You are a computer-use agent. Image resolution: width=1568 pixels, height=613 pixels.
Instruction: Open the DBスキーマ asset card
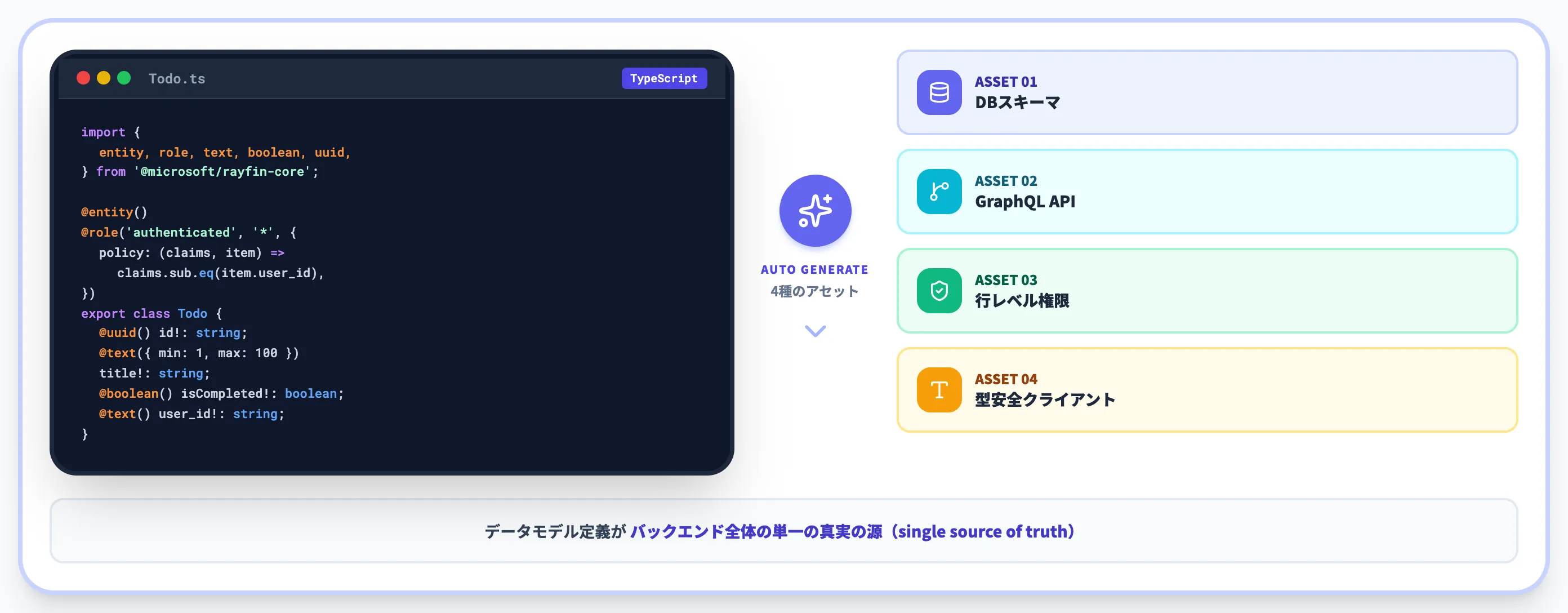tap(1207, 92)
